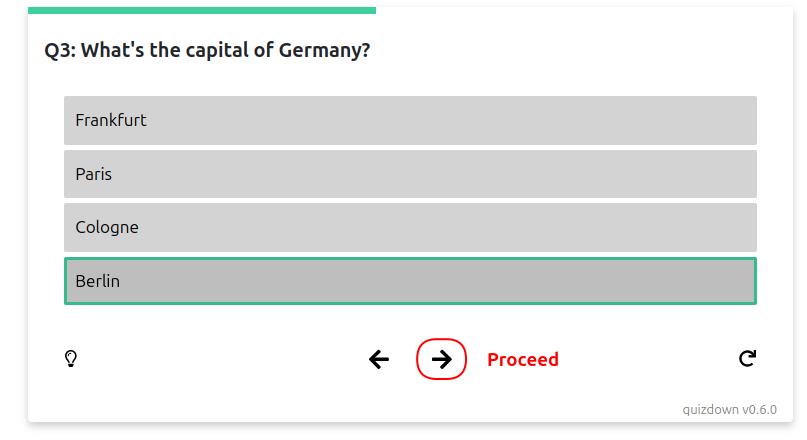
Task: Click the red Proceed label
Action: tap(523, 359)
